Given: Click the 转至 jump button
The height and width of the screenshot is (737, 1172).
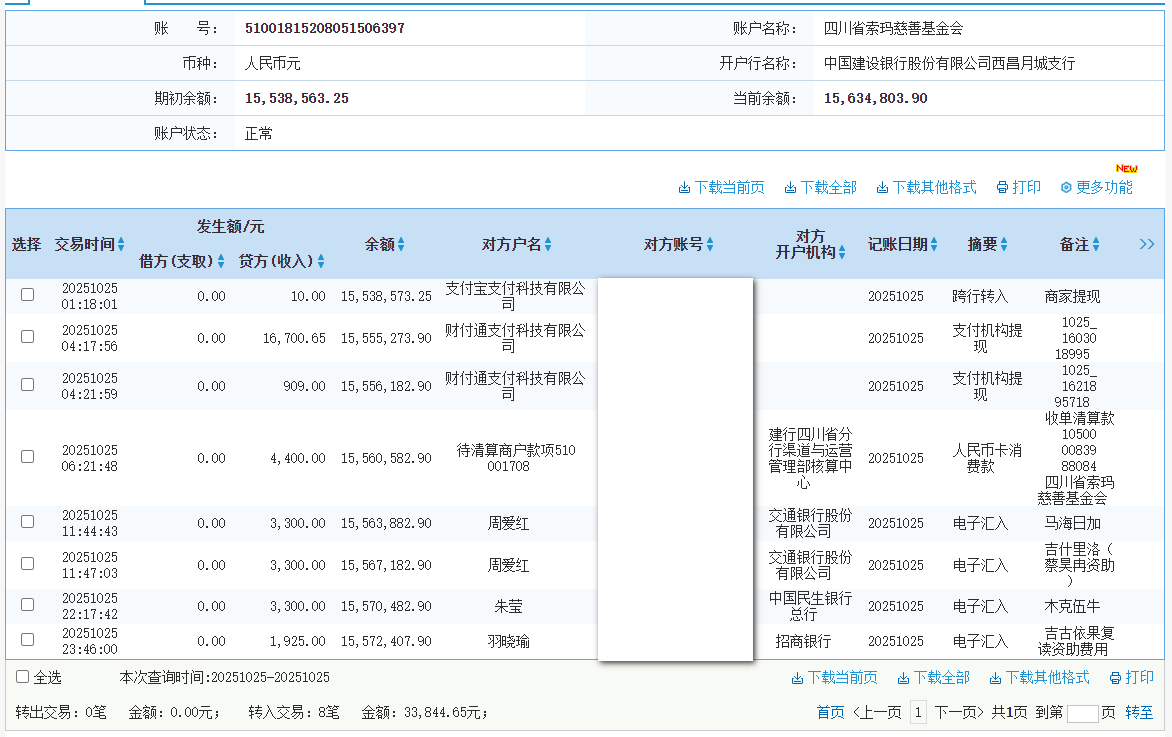Looking at the screenshot, I should click(1141, 712).
